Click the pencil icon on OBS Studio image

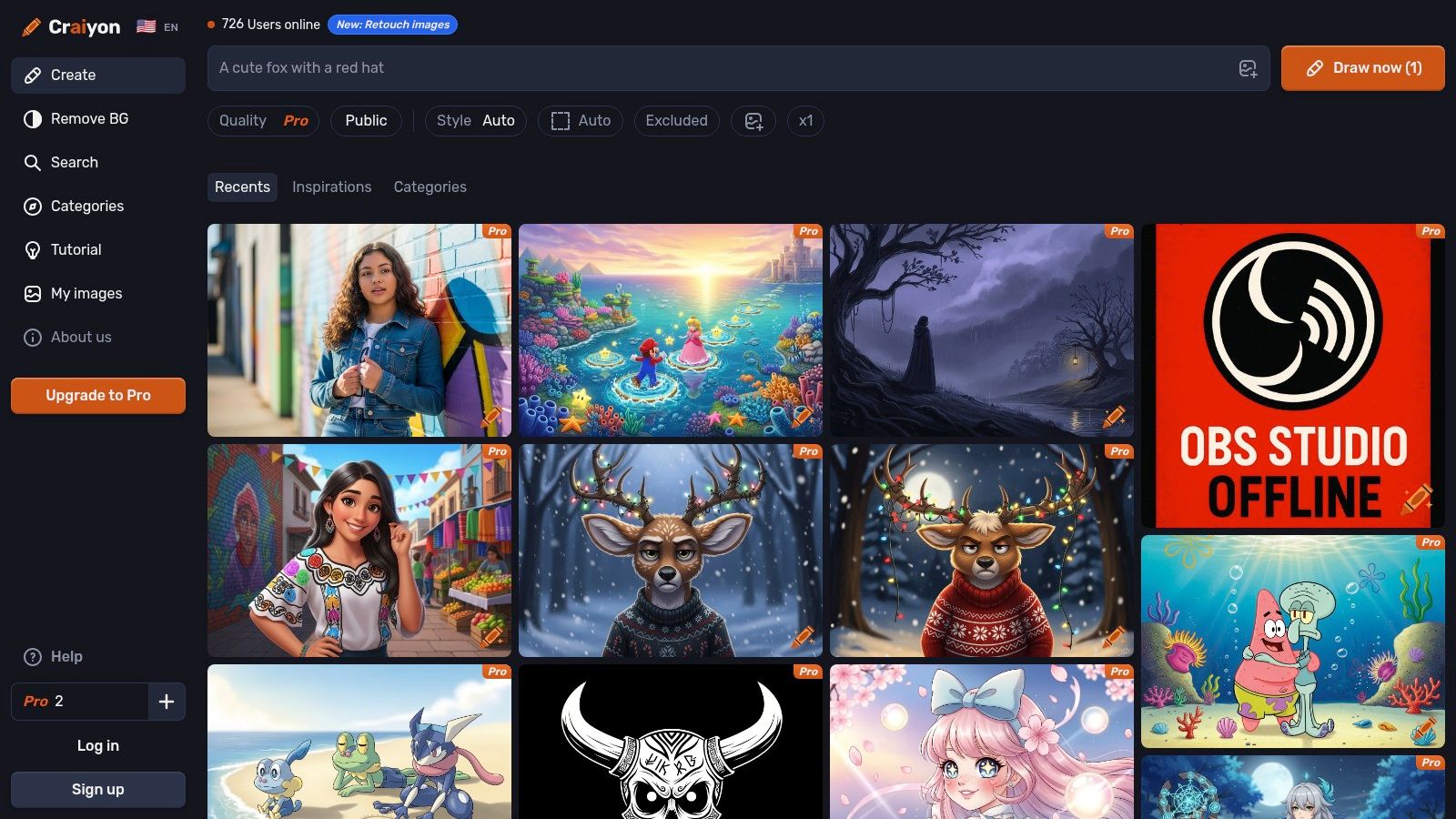1417,500
